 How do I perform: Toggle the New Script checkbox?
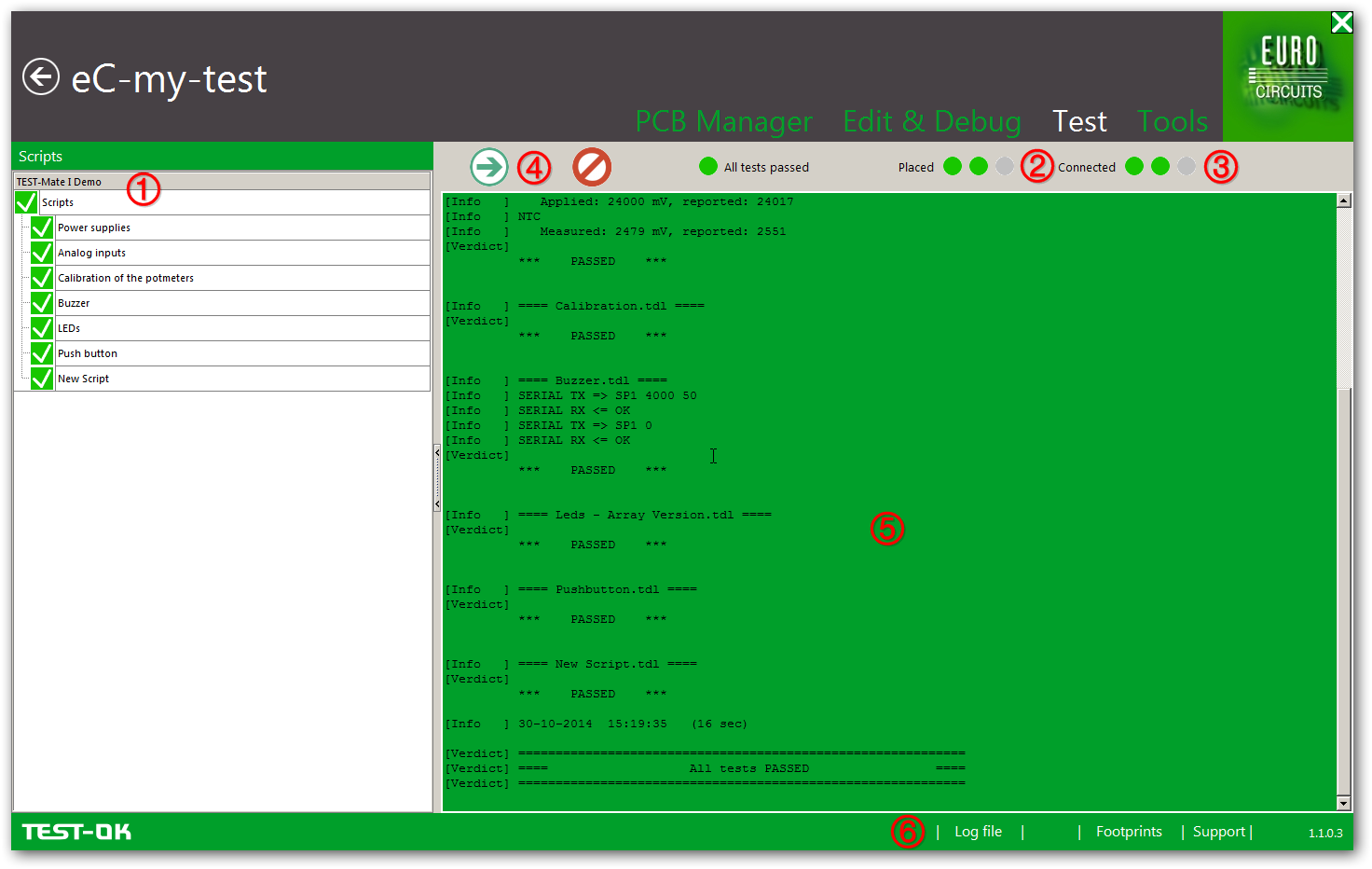pos(42,379)
